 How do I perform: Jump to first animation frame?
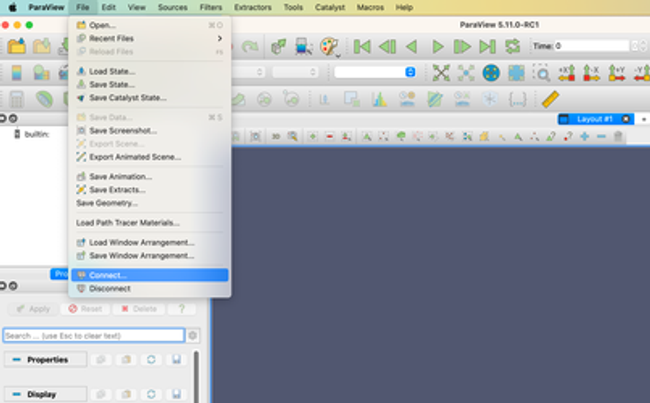[x=362, y=46]
